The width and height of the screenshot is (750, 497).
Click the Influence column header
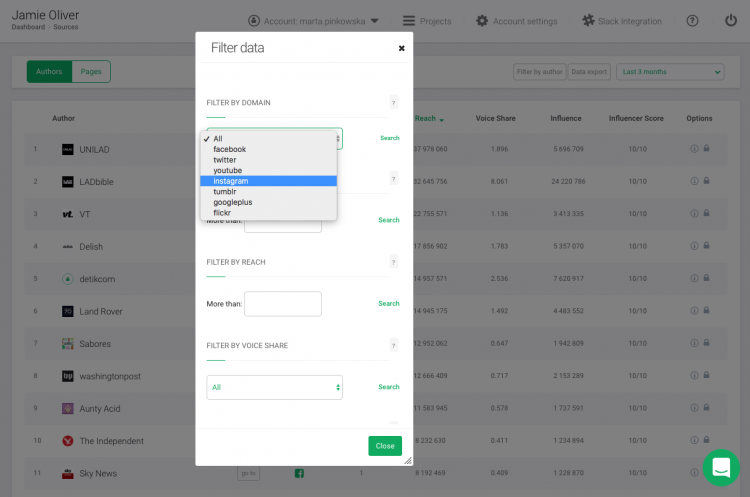coord(566,118)
